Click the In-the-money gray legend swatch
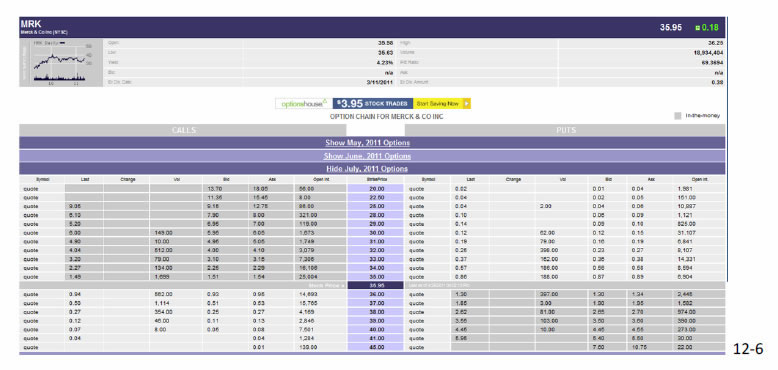Image resolution: width=778 pixels, height=370 pixels. click(x=678, y=116)
